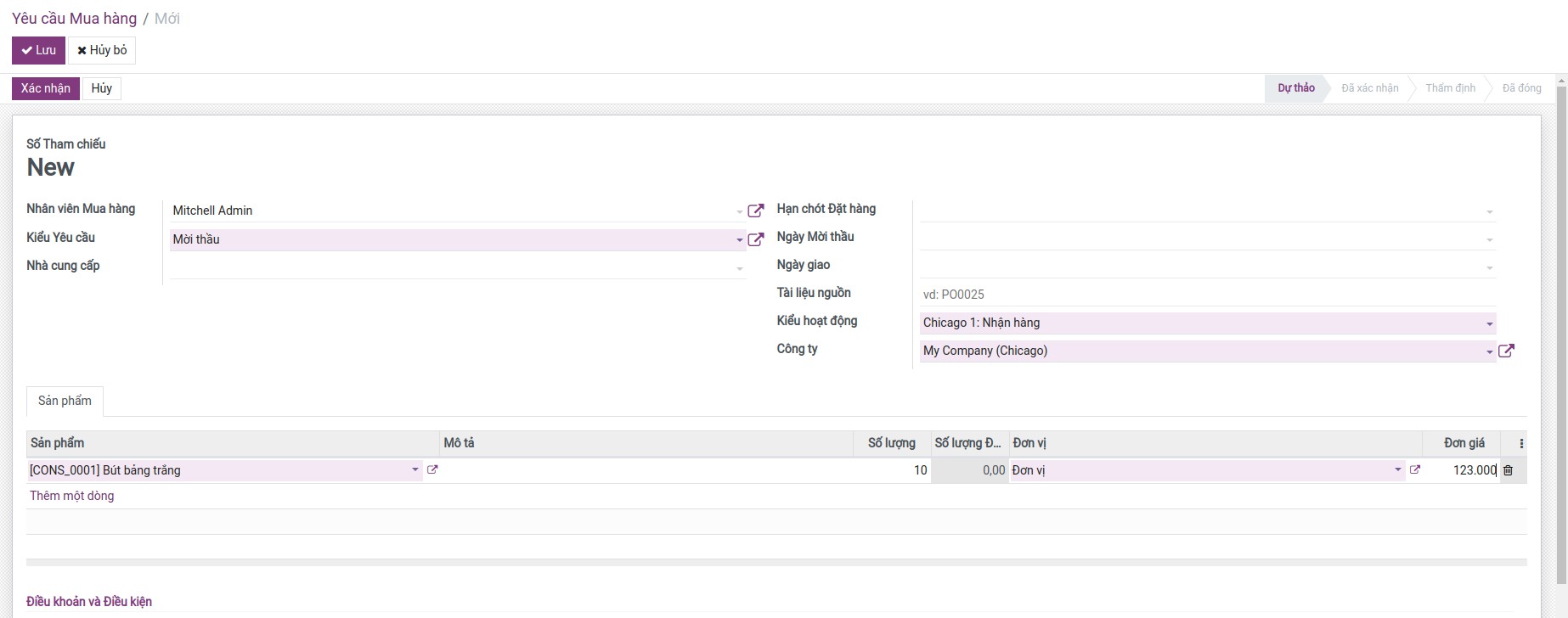Click the Lưu save button

(x=38, y=50)
